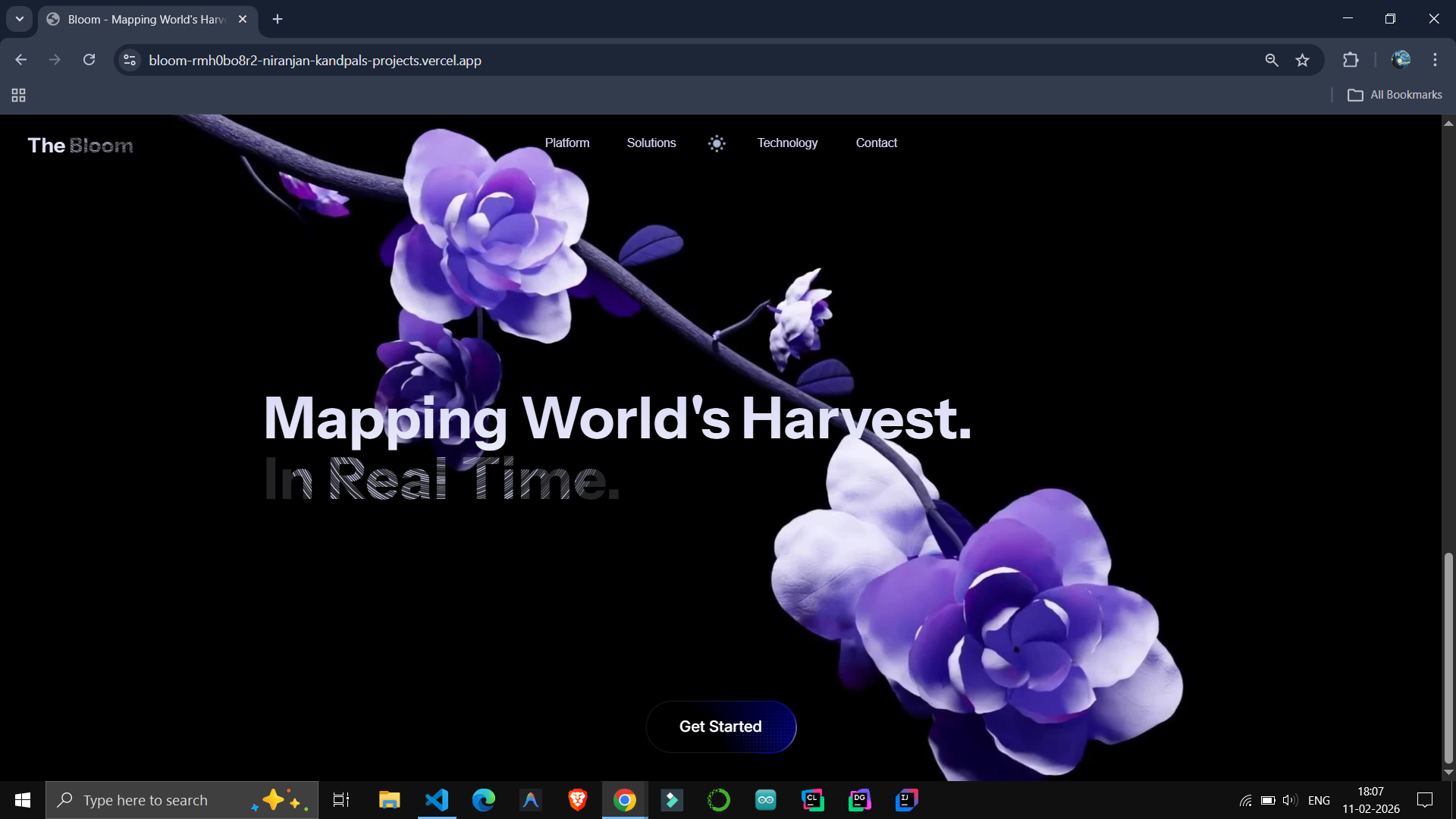
Task: Open a new browser tab
Action: point(278,19)
